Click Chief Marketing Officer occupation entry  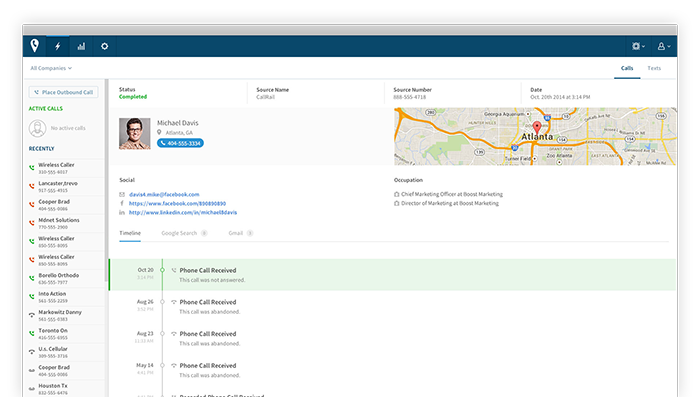click(452, 194)
